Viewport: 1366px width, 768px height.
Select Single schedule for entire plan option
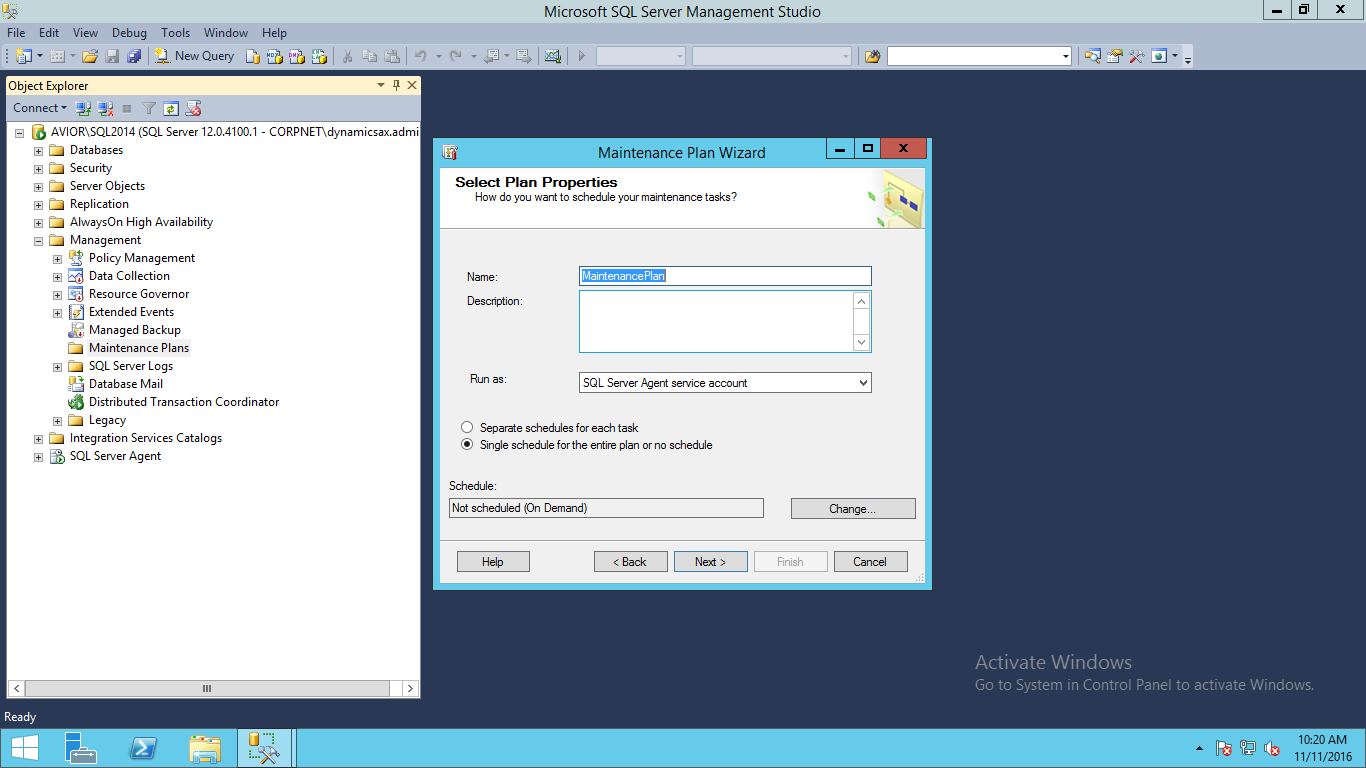(x=467, y=445)
